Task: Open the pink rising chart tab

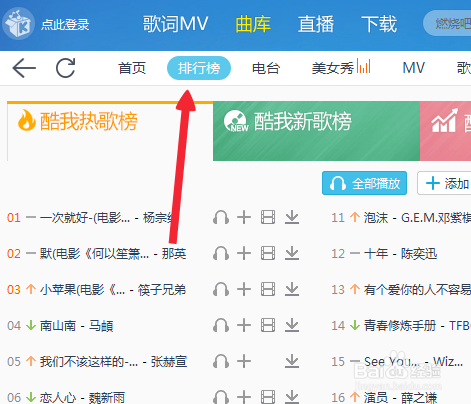Action: point(445,131)
